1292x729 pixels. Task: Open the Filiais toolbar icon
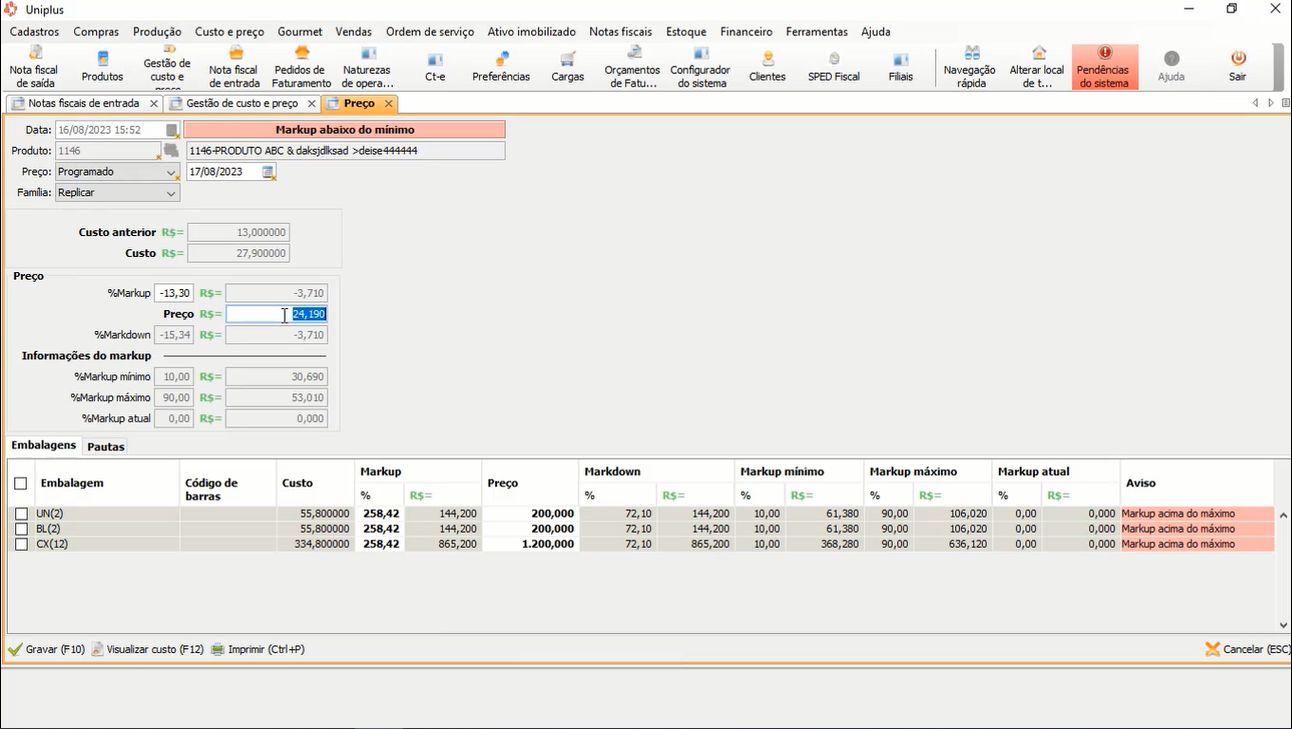901,67
